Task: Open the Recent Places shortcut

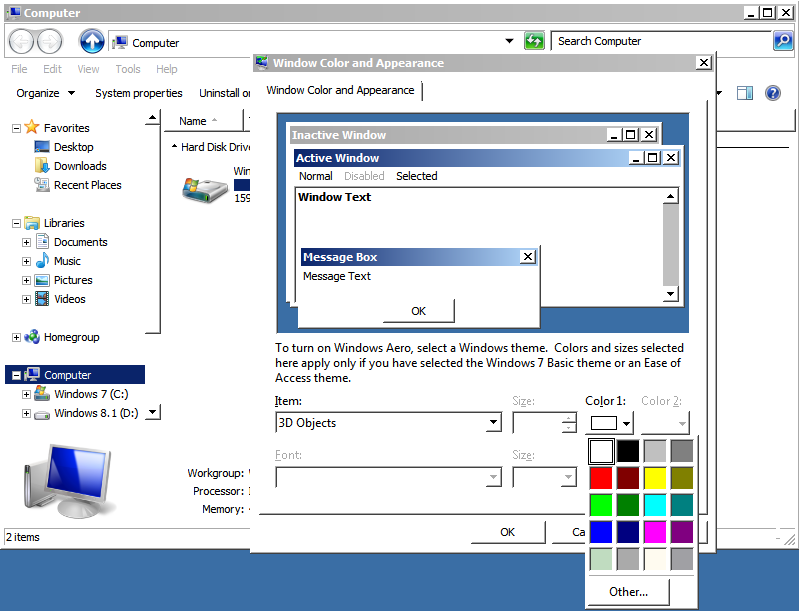Action: tap(87, 185)
